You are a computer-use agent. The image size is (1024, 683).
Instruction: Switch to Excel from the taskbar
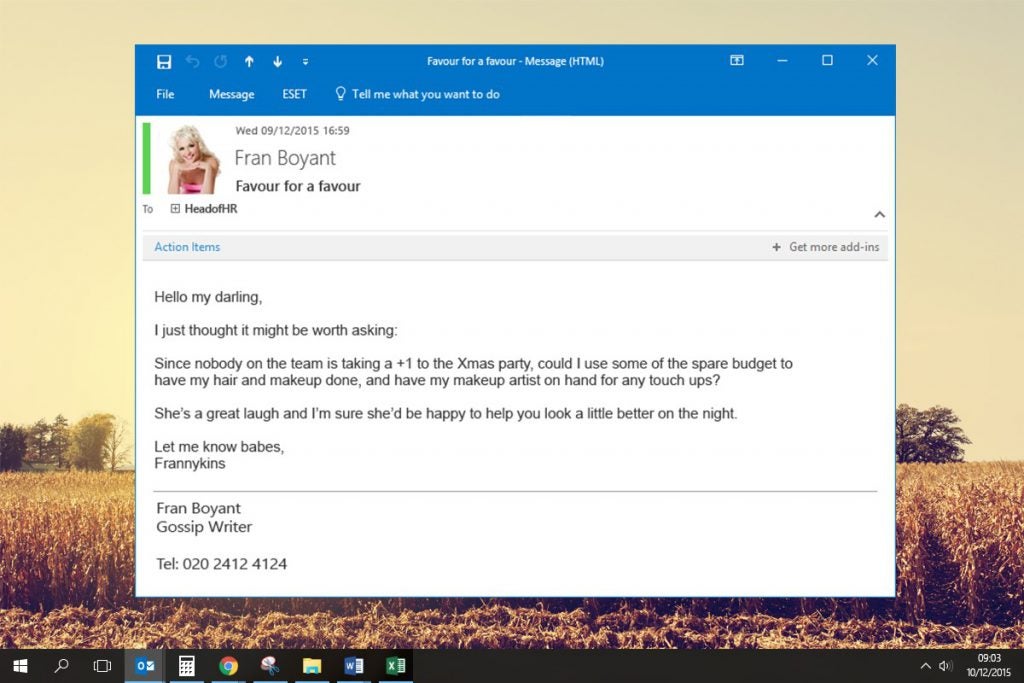(396, 666)
